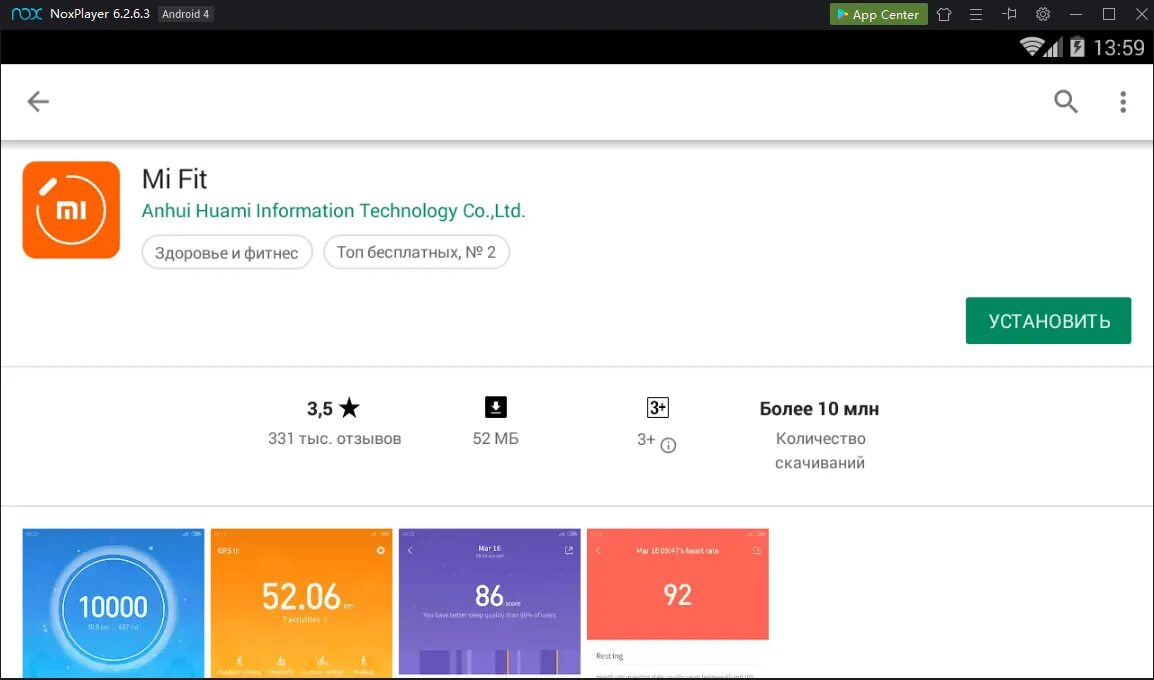1154x680 pixels.
Task: Click the 3,5 star rating
Action: tap(333, 408)
